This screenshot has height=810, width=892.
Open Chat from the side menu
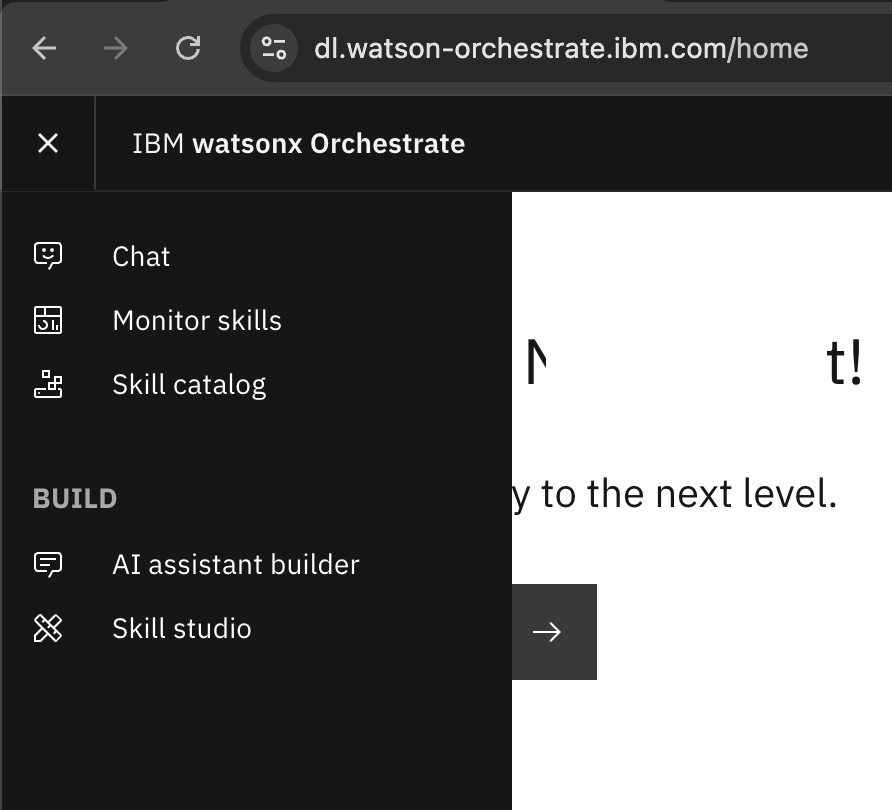[x=141, y=257]
